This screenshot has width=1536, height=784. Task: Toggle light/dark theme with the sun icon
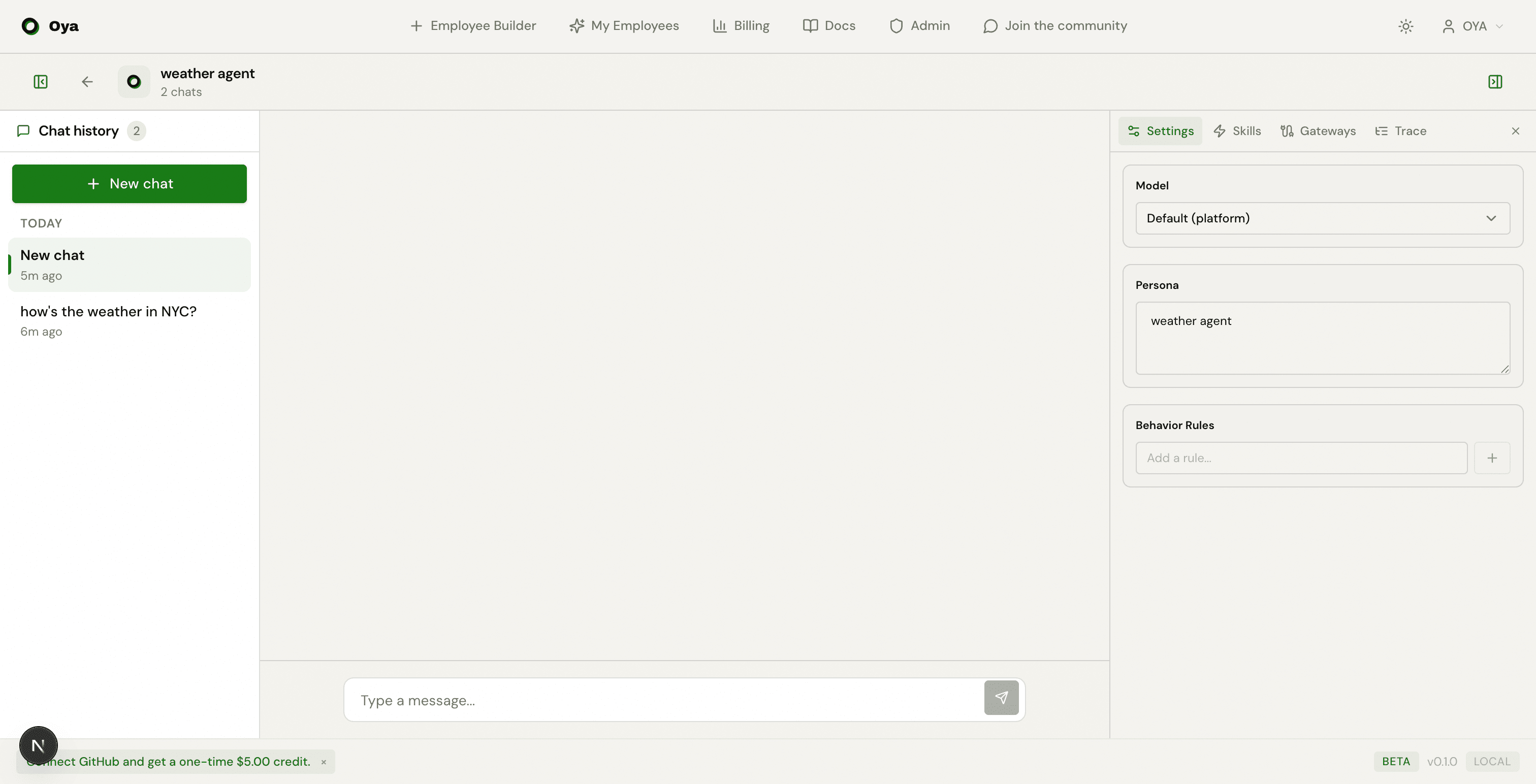point(1406,26)
